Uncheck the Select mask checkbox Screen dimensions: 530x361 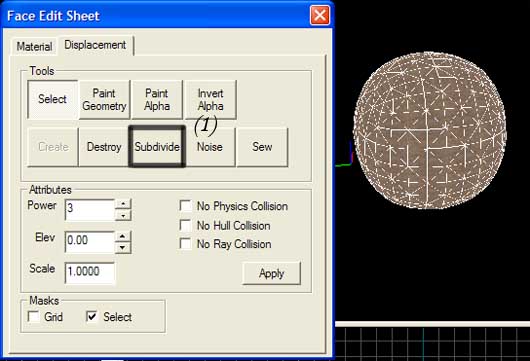(92, 317)
